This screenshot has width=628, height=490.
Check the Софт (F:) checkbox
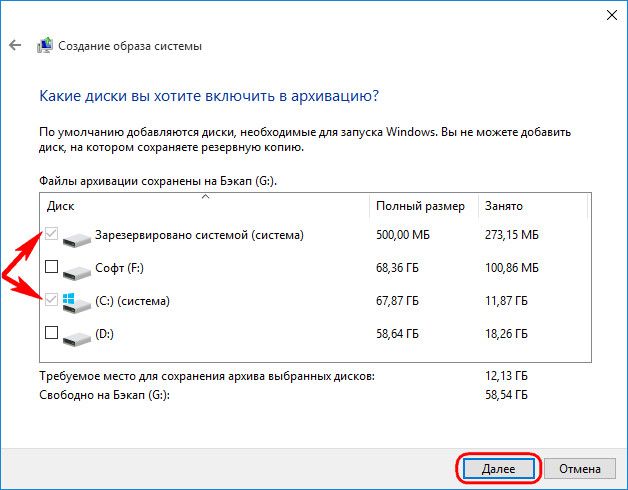coord(51,266)
